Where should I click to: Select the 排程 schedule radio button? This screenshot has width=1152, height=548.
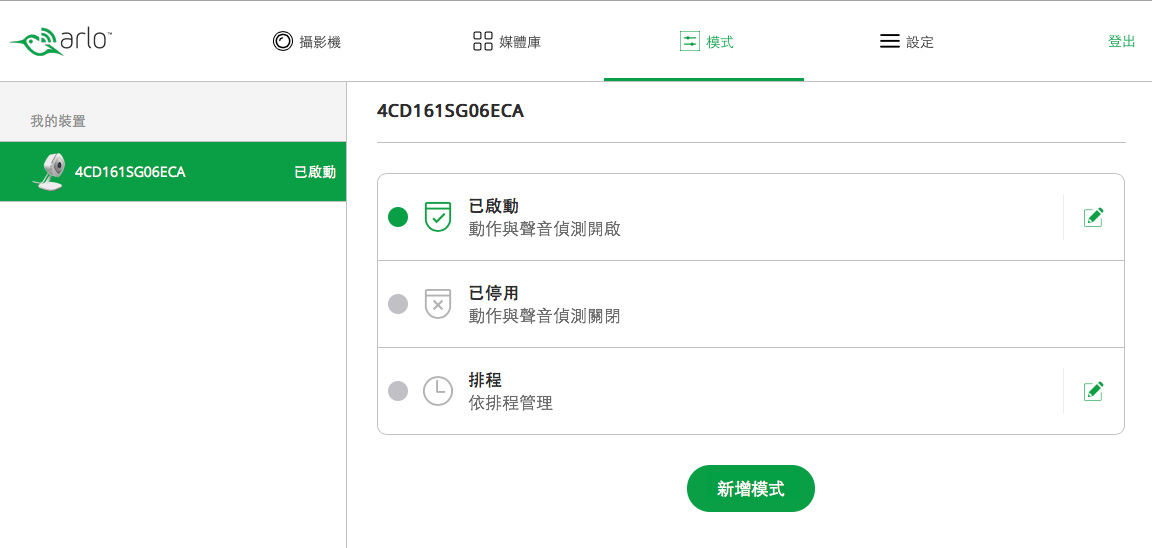pos(397,391)
